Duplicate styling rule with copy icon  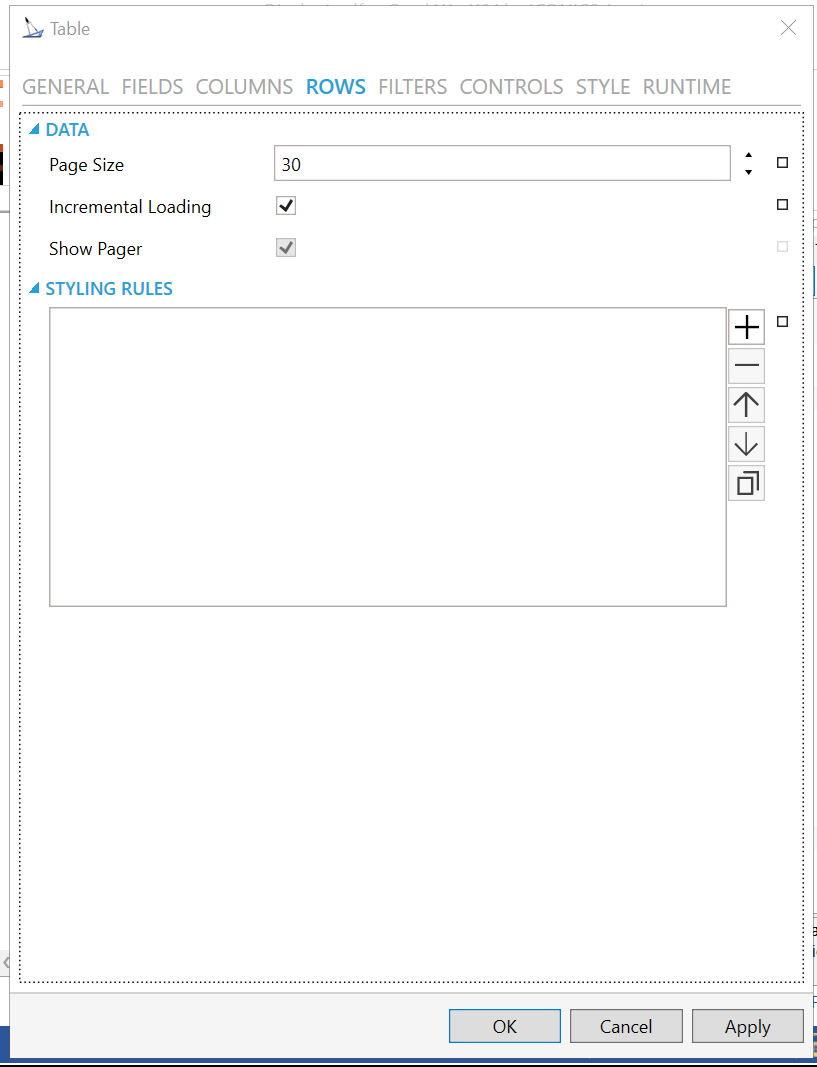click(x=746, y=484)
